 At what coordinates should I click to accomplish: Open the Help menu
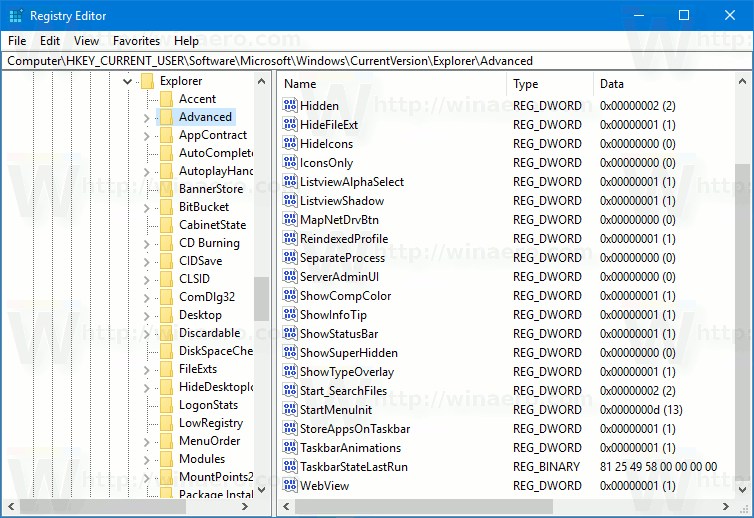coord(186,41)
